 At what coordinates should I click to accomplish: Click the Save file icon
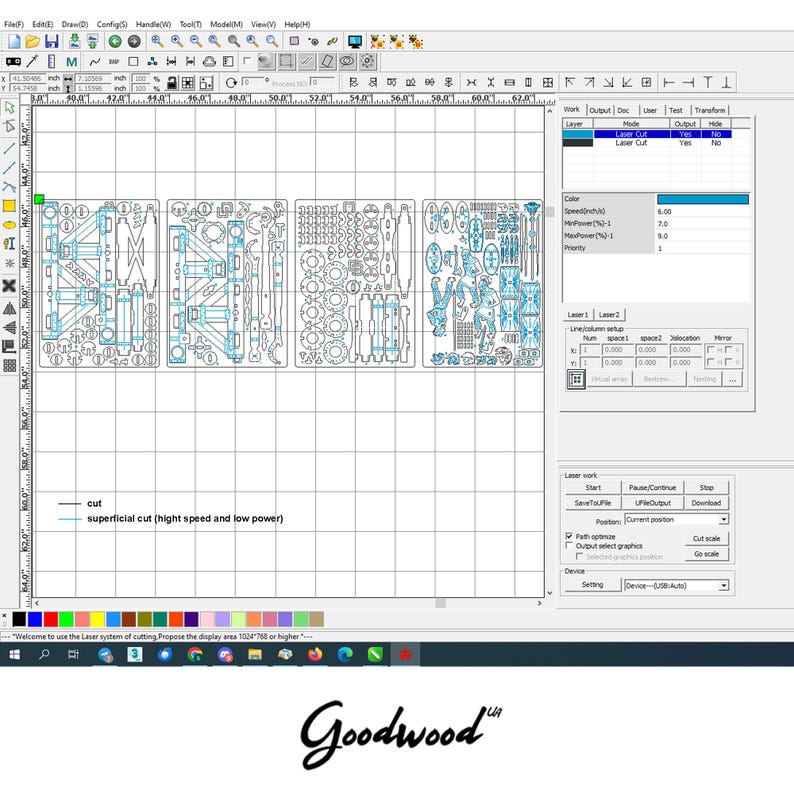click(52, 42)
